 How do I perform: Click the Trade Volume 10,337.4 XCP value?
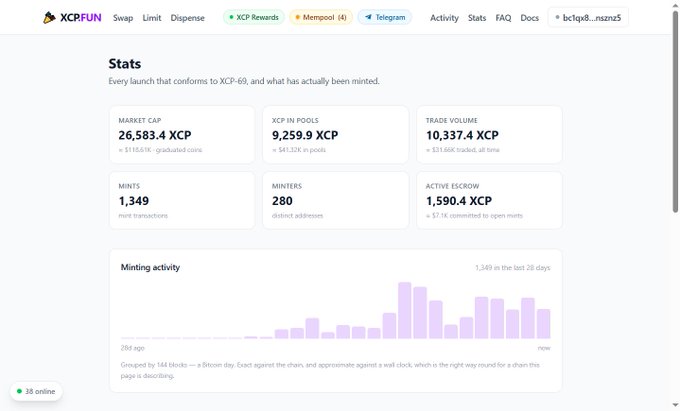462,135
